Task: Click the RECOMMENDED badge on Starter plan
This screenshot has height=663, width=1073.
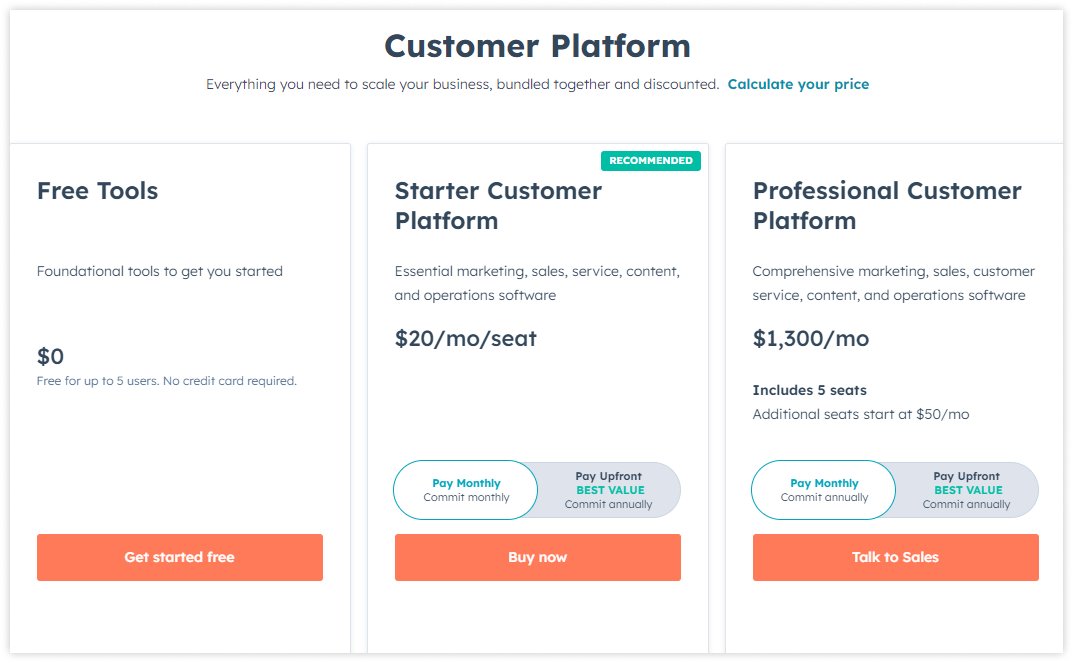Action: tap(651, 160)
